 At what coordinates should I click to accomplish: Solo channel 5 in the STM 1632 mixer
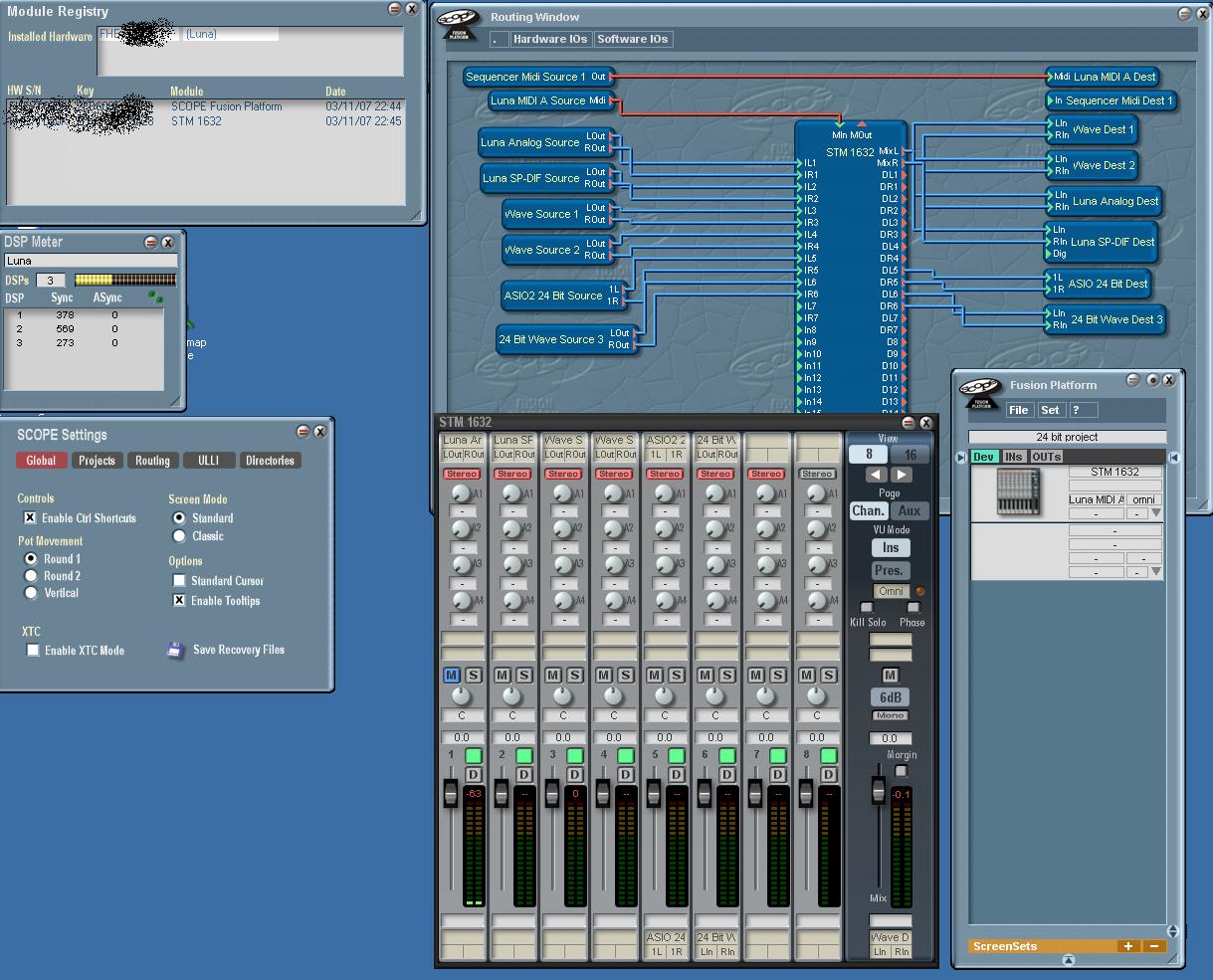(676, 675)
